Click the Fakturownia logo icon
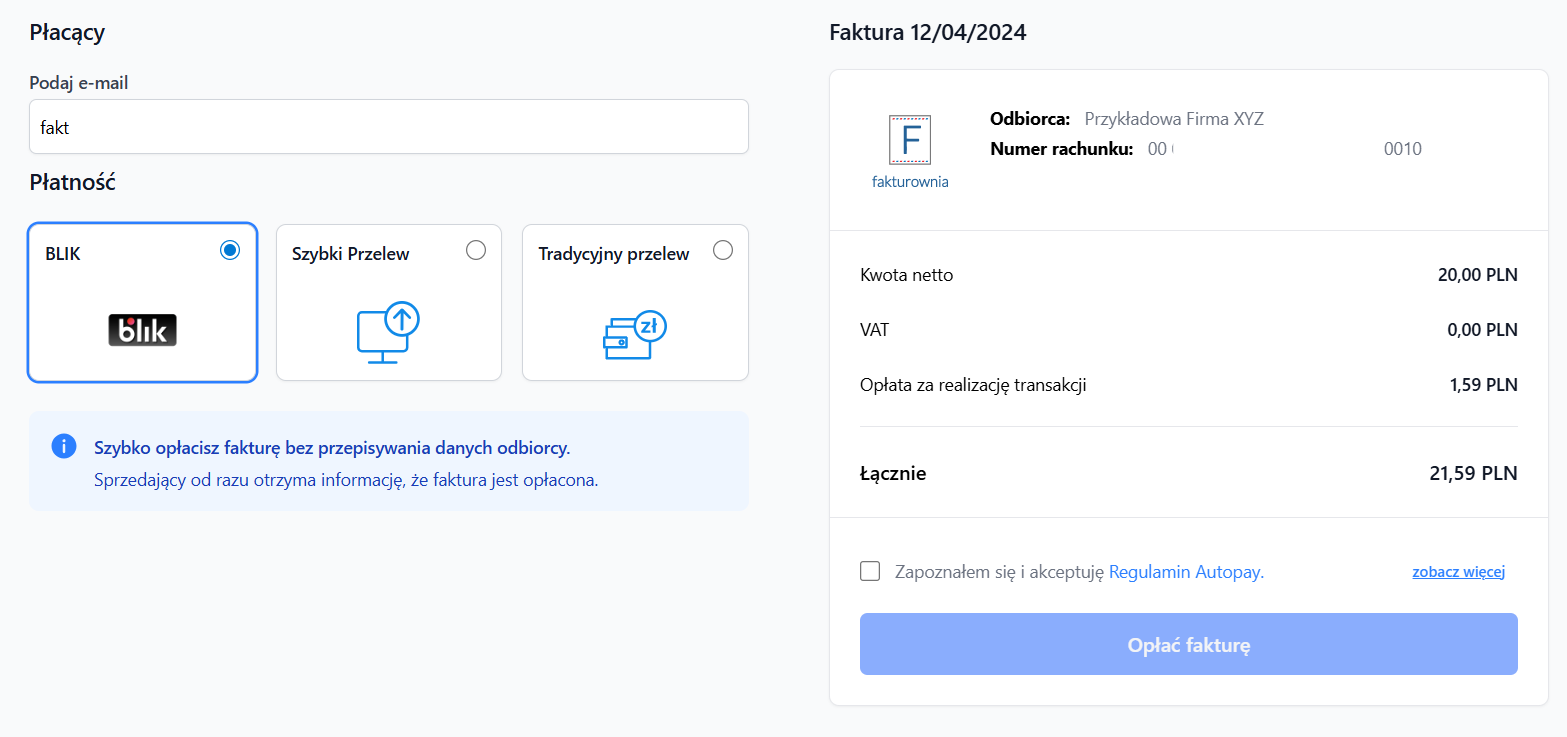The width and height of the screenshot is (1567, 737). (x=910, y=140)
